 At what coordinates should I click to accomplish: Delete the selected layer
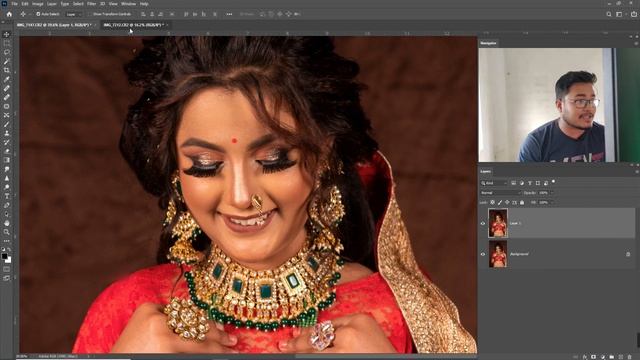[630, 357]
